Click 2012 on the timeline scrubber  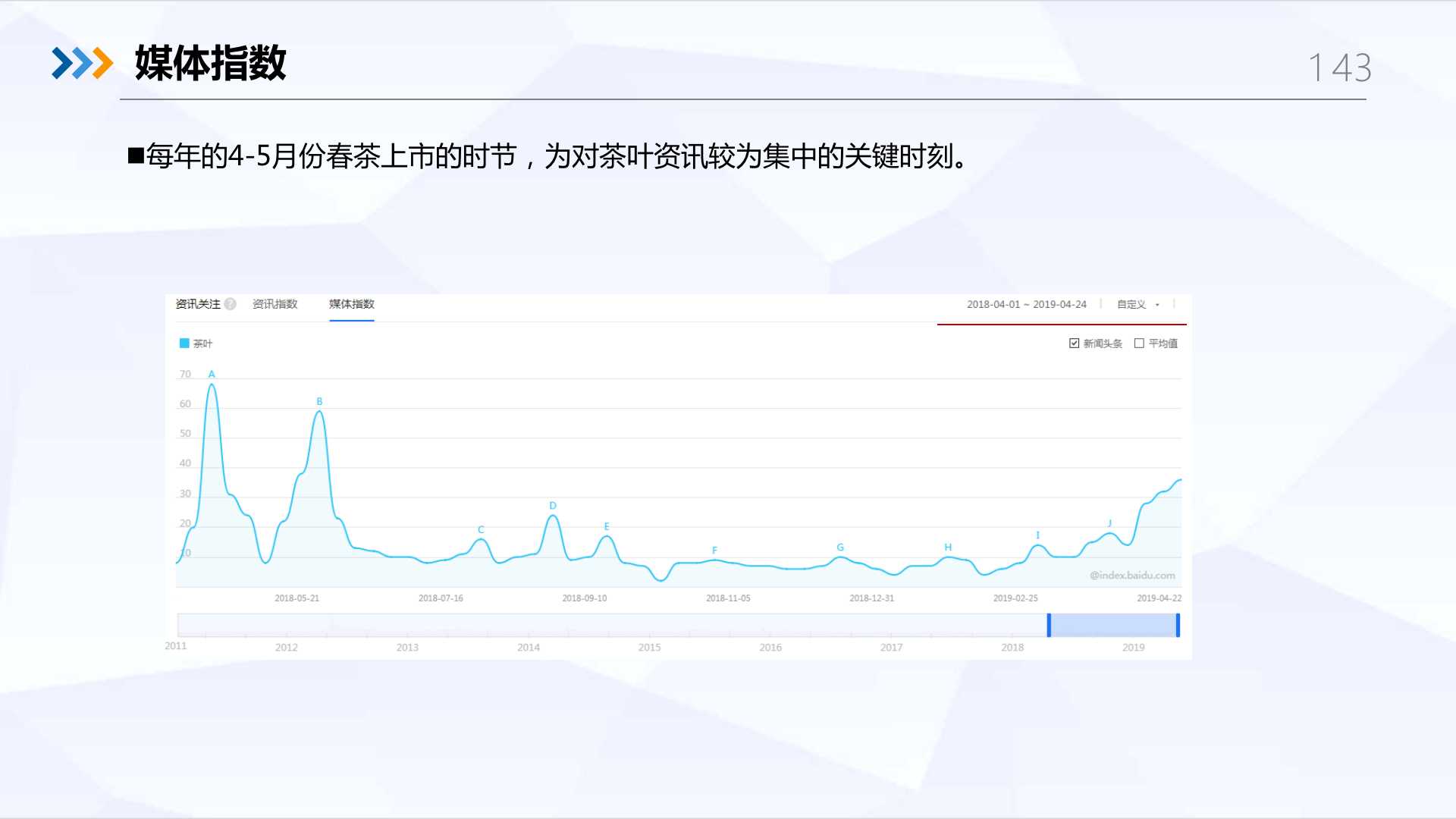coord(286,648)
